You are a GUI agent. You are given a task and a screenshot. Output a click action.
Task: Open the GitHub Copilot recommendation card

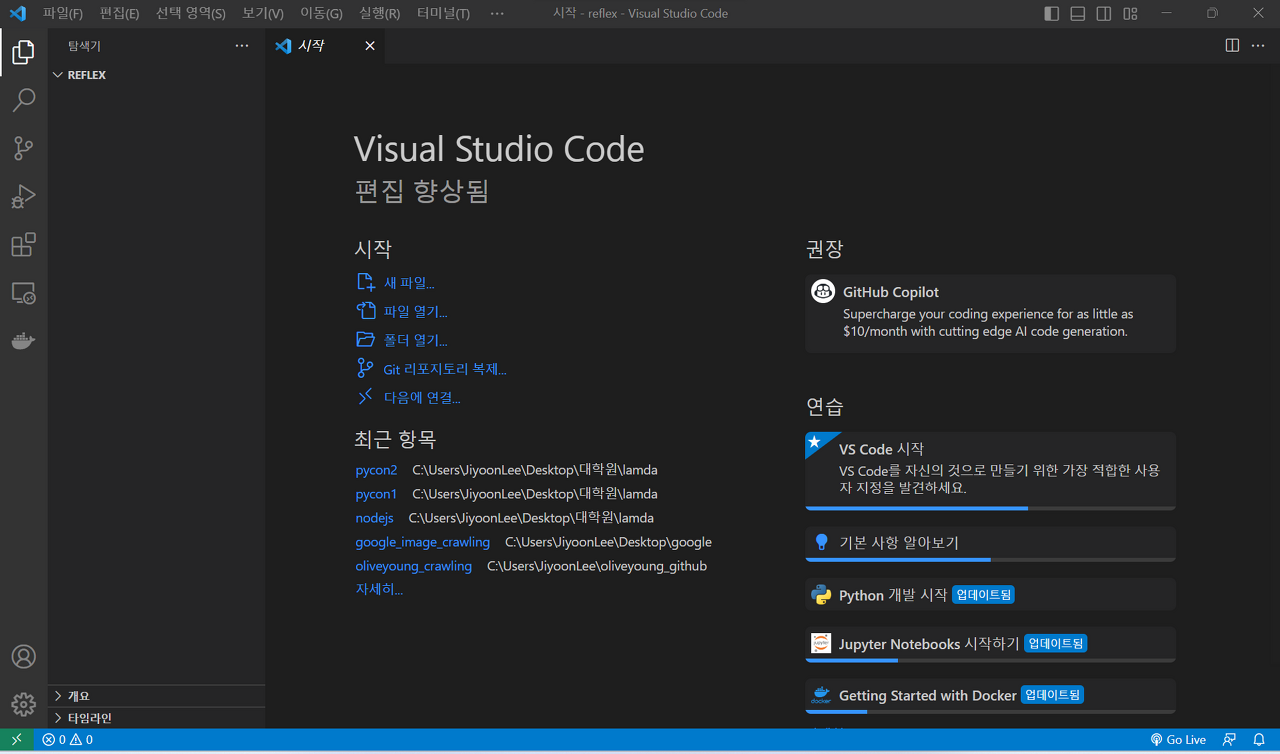990,314
